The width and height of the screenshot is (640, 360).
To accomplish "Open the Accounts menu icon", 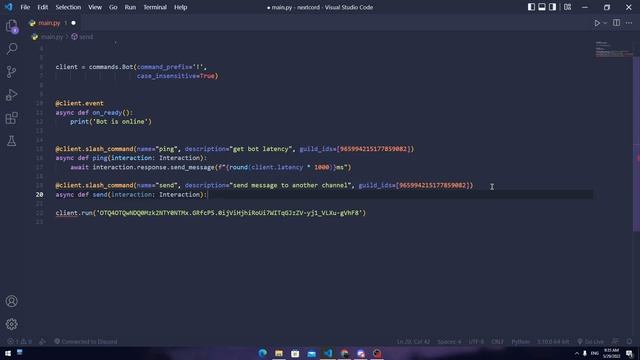I will pyautogui.click(x=12, y=301).
